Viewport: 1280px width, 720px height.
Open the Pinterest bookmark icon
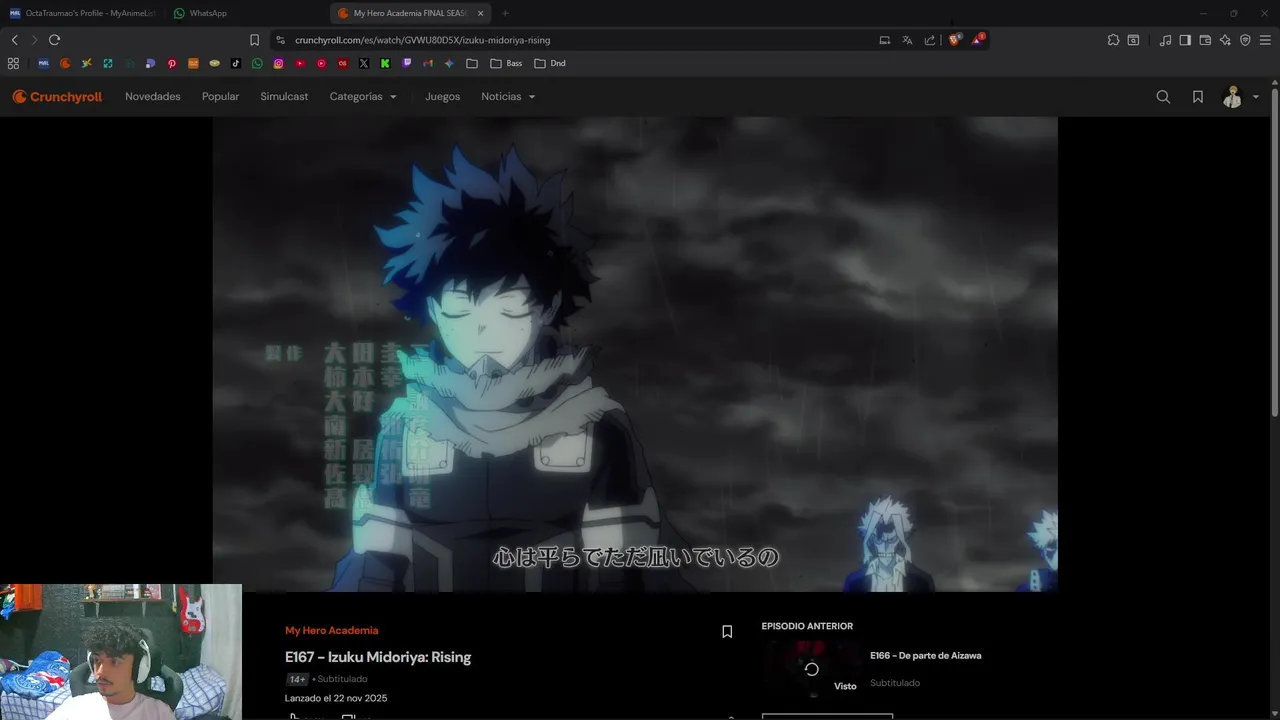[172, 63]
